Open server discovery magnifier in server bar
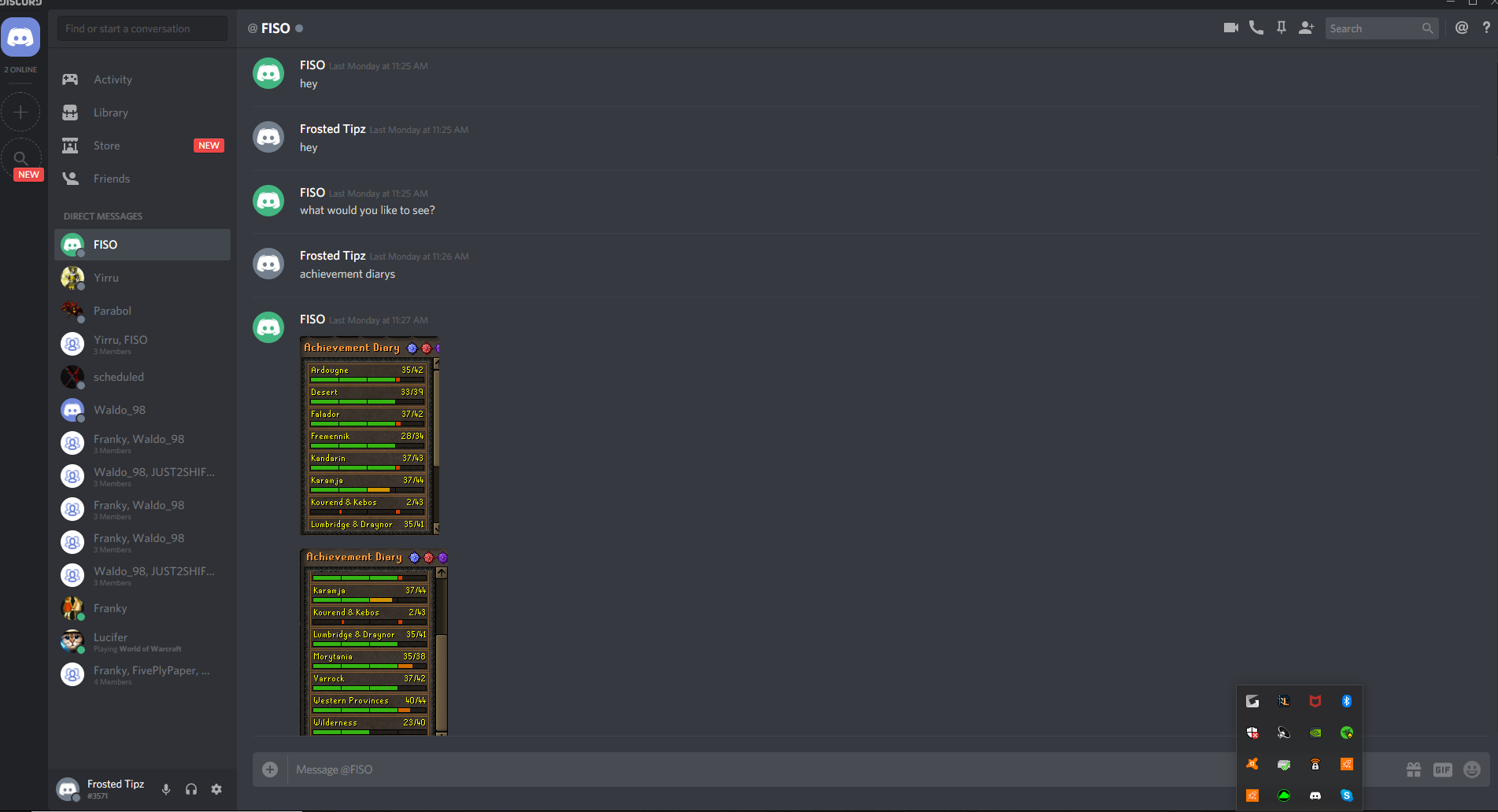This screenshot has height=812, width=1498. 20,158
